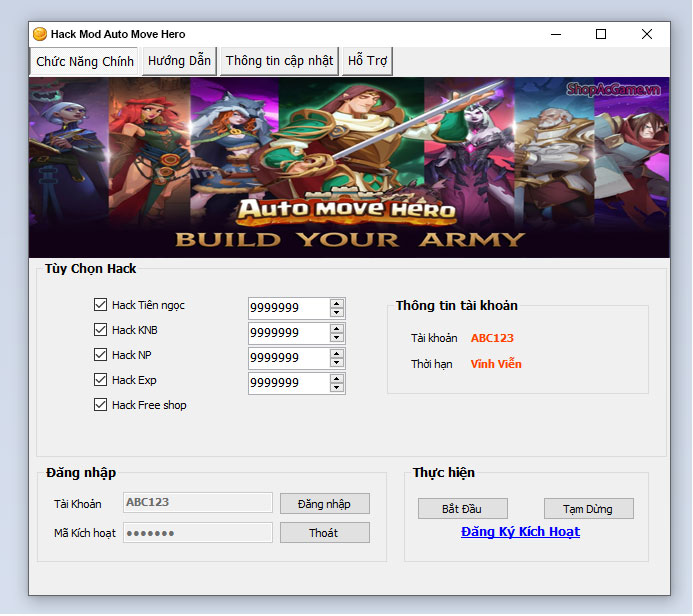Maximize the Hack Mod window

pos(601,34)
